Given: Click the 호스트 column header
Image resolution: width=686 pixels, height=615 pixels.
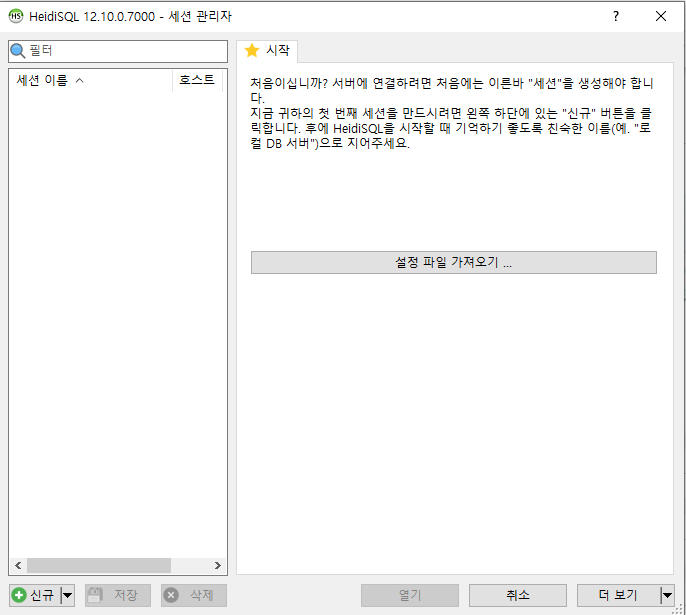Looking at the screenshot, I should 197,80.
